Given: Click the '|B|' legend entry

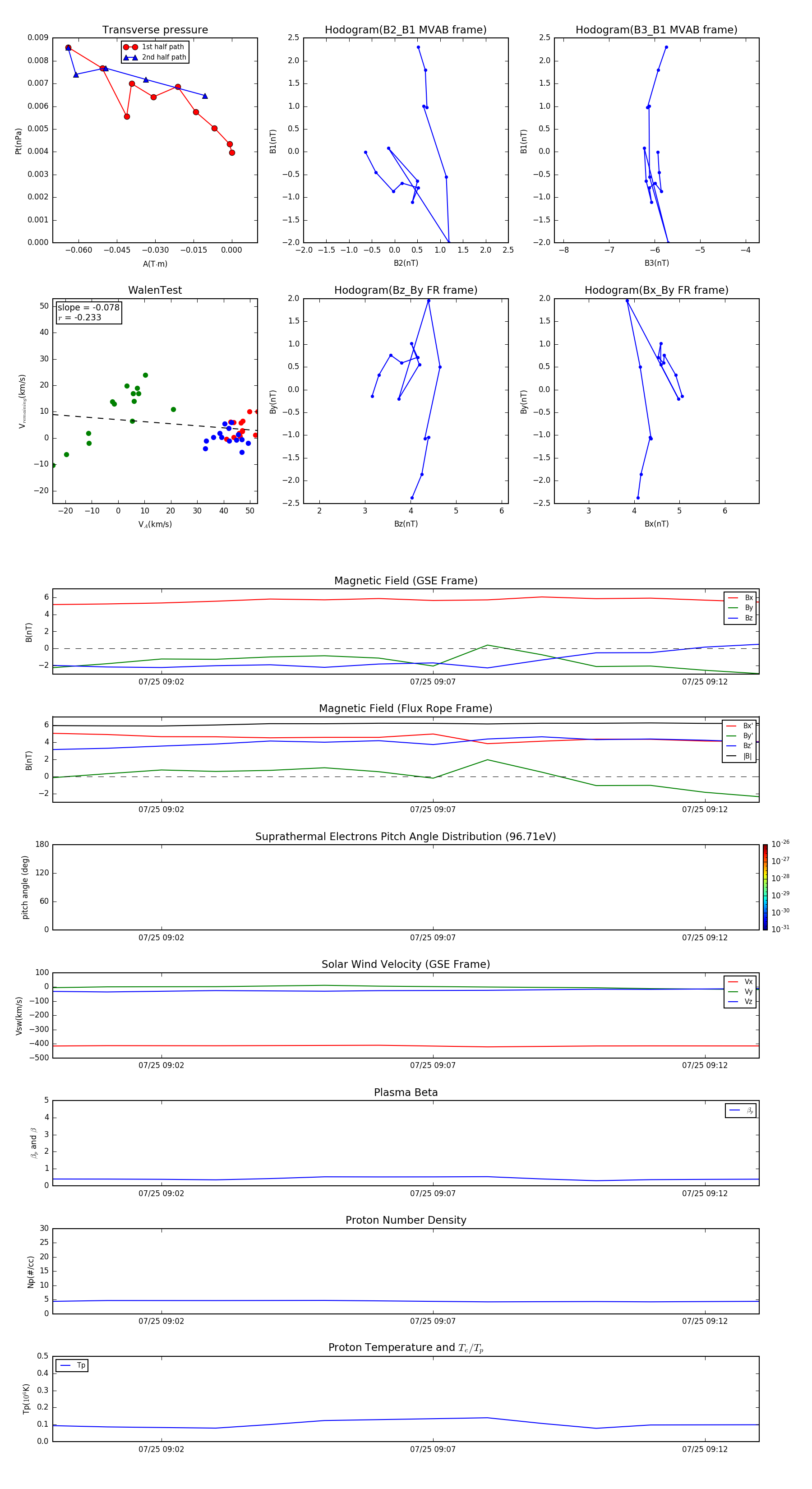Looking at the screenshot, I should pyautogui.click(x=740, y=756).
